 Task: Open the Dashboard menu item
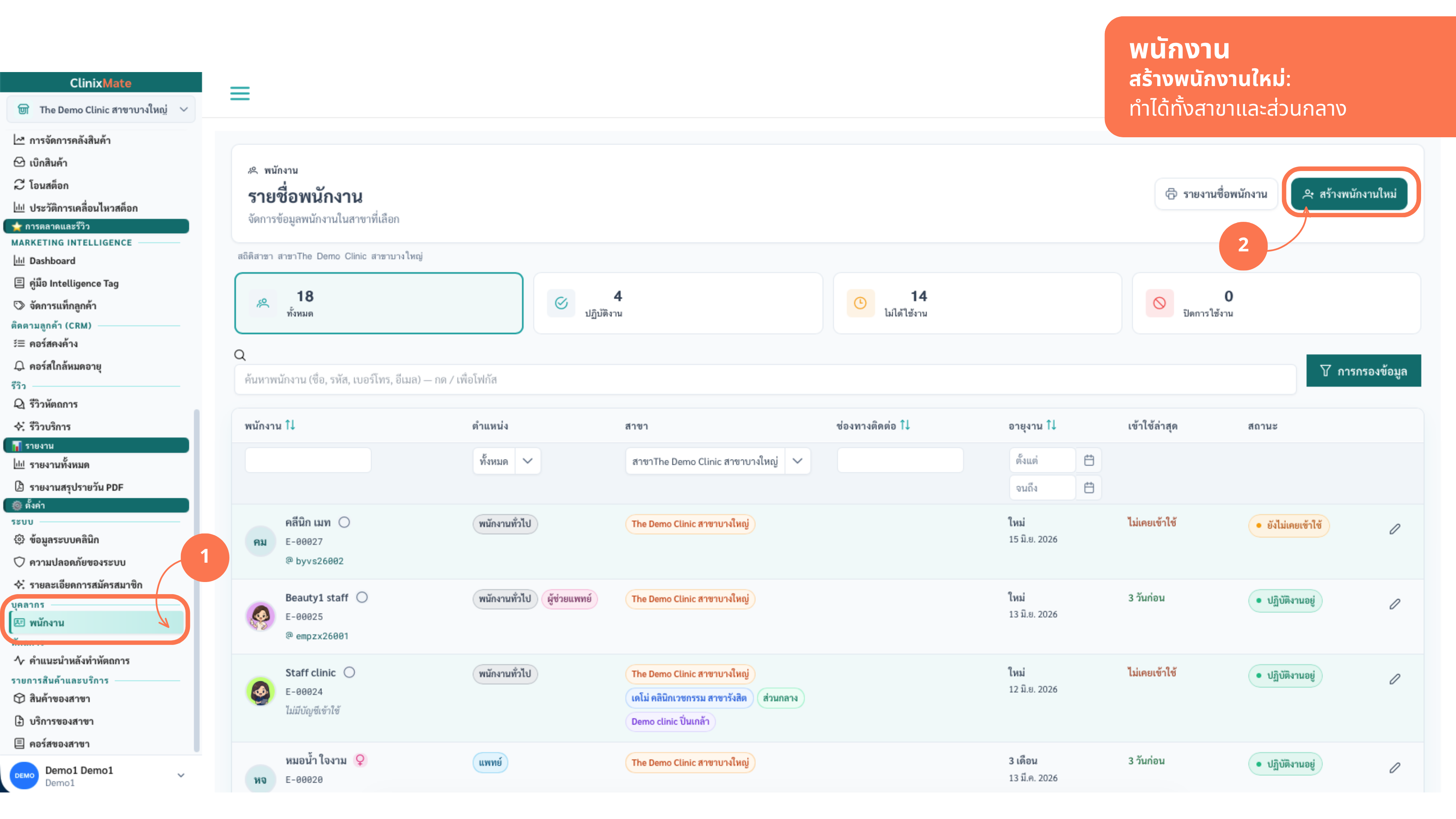52,260
